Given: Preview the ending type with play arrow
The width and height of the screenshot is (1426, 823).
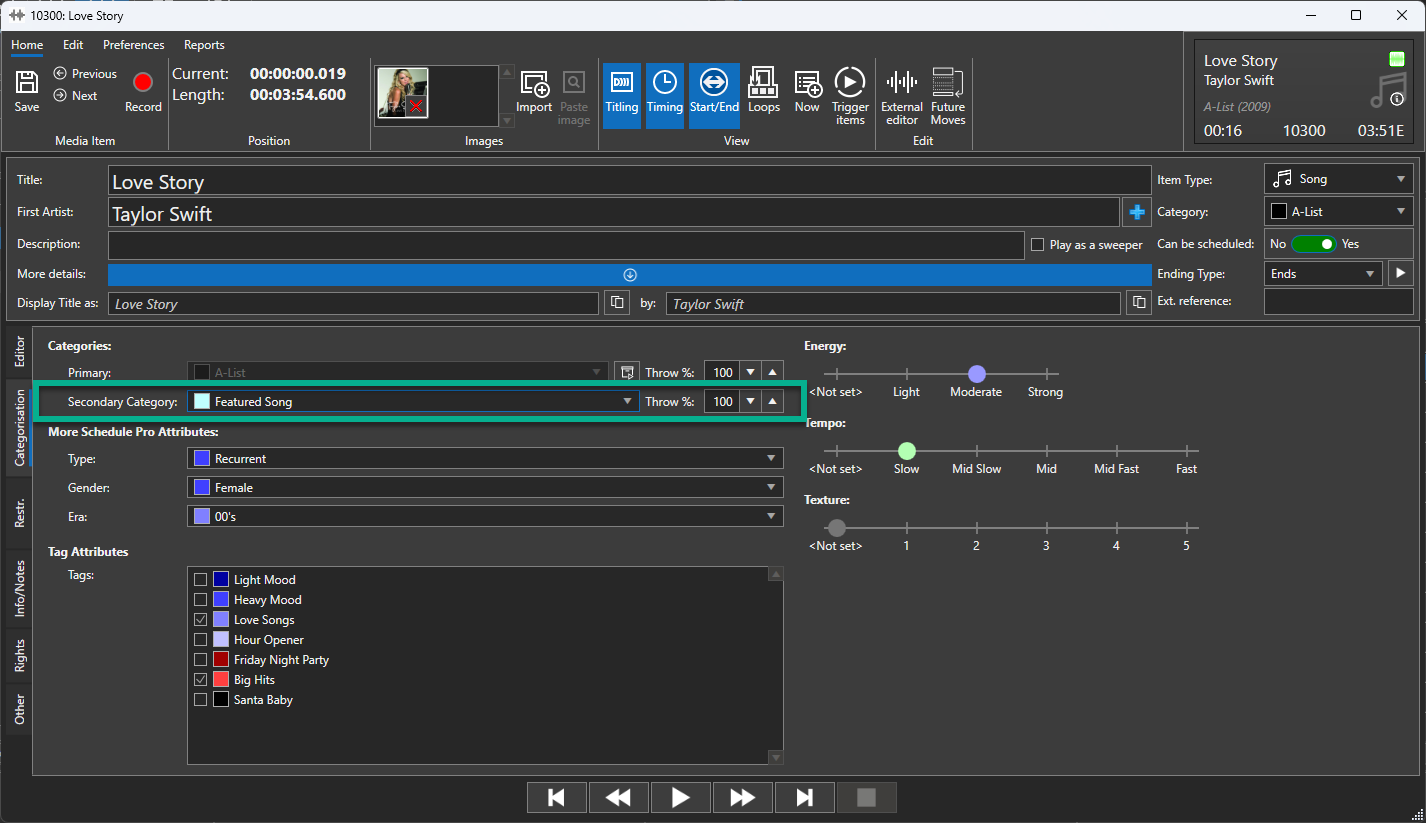Looking at the screenshot, I should click(1400, 273).
